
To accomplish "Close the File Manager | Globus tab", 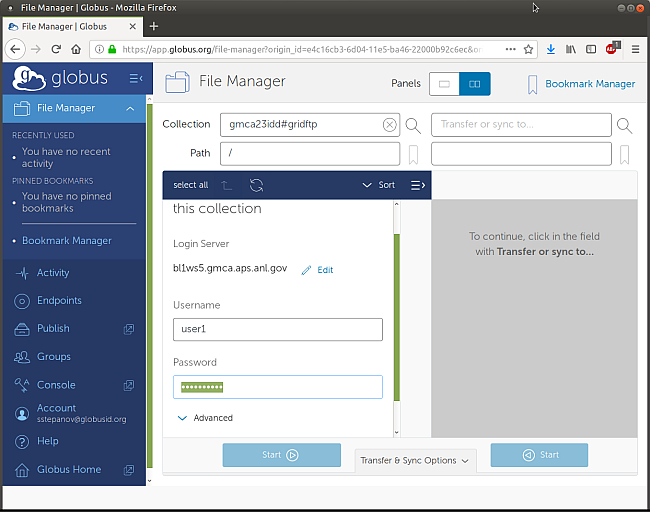I will [x=133, y=27].
